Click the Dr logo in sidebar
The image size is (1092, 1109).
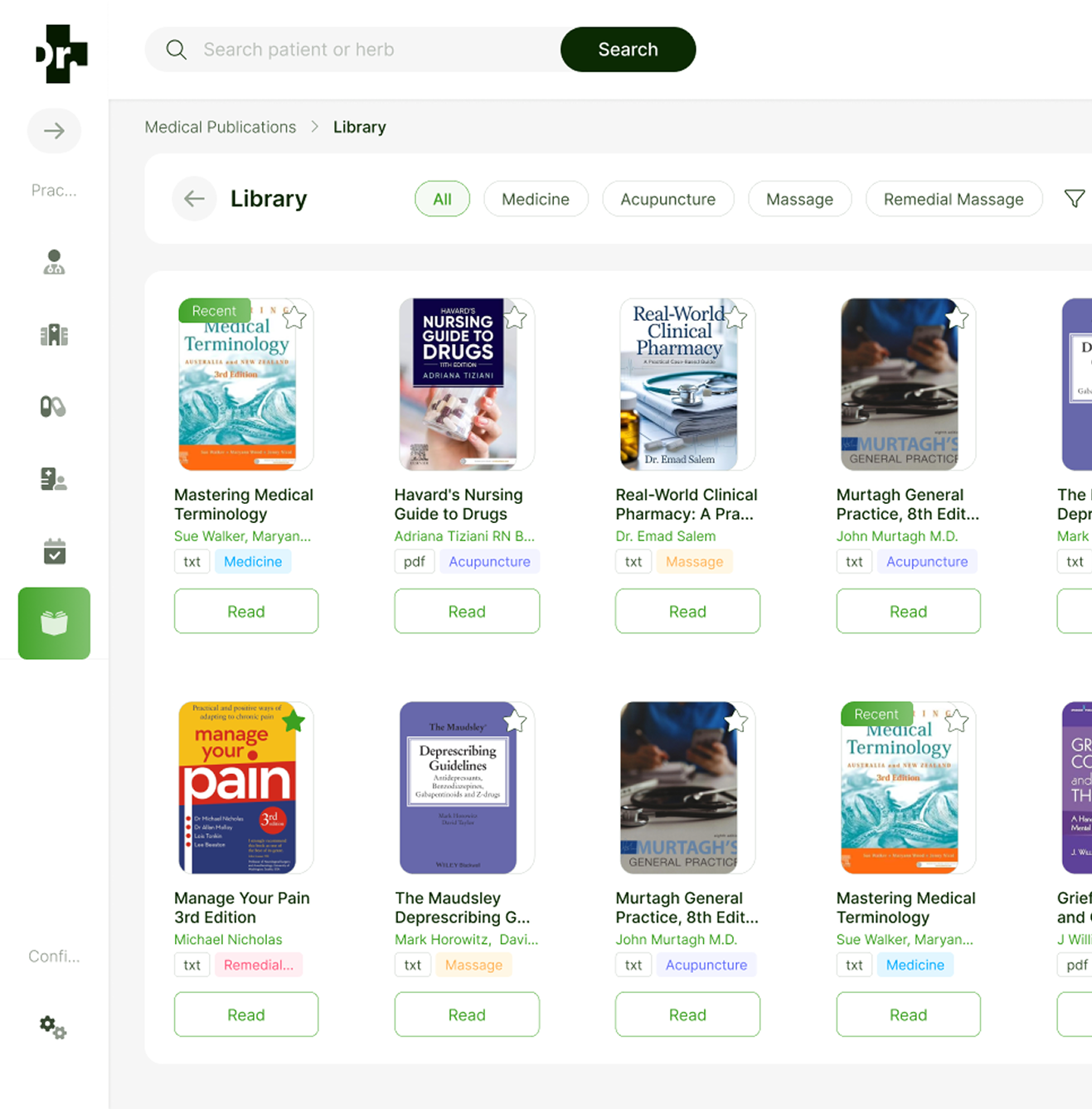62,54
